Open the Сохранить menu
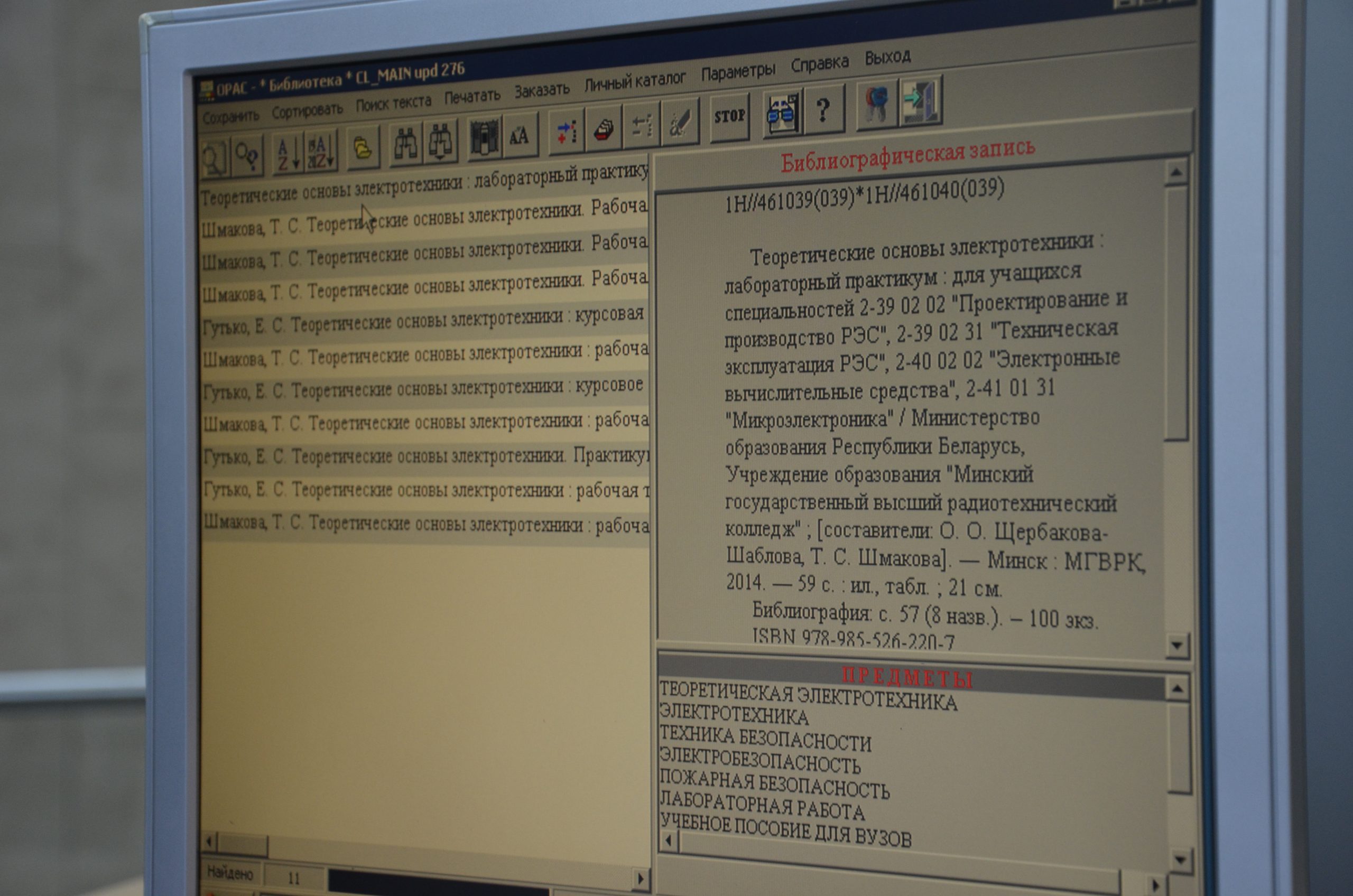The height and width of the screenshot is (896, 1353). [231, 117]
